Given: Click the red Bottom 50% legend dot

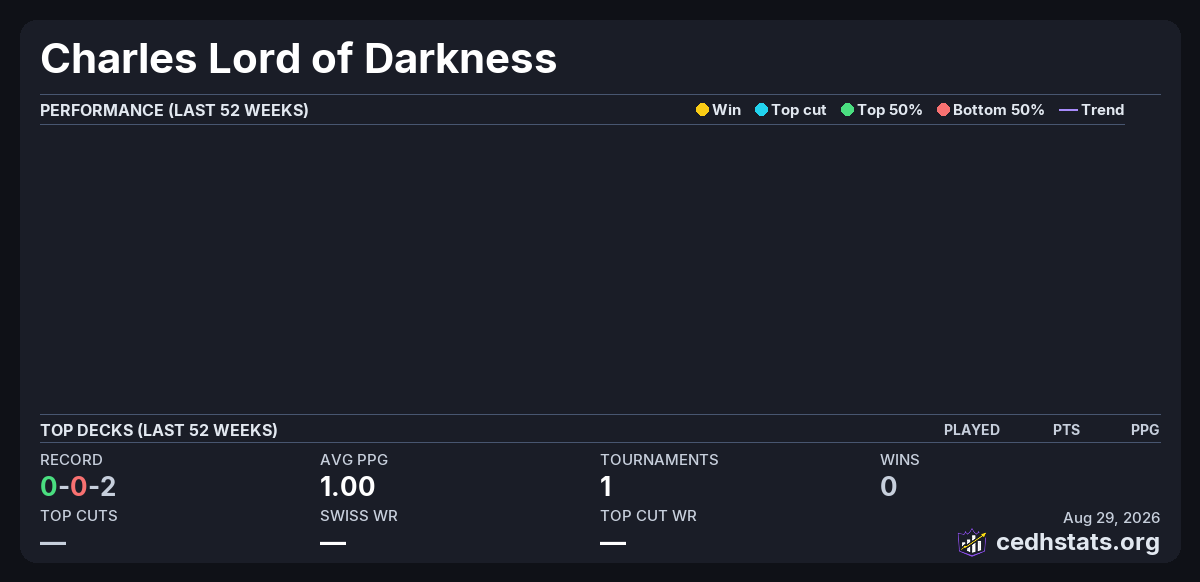Looking at the screenshot, I should [943, 110].
